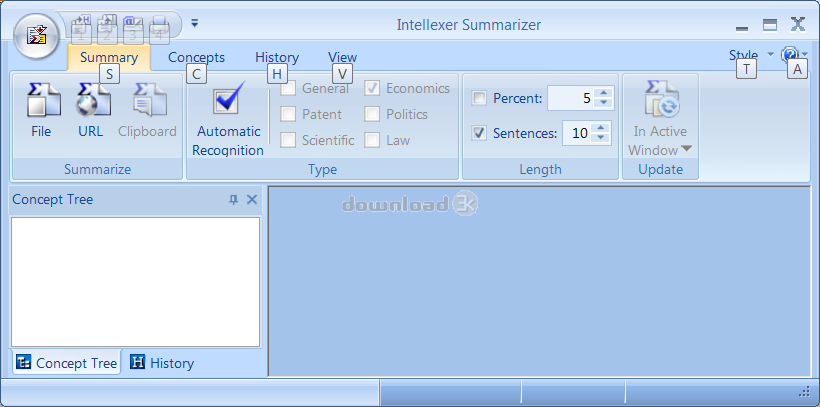Summarize a File
Screen dimensions: 820x407
pos(42,110)
